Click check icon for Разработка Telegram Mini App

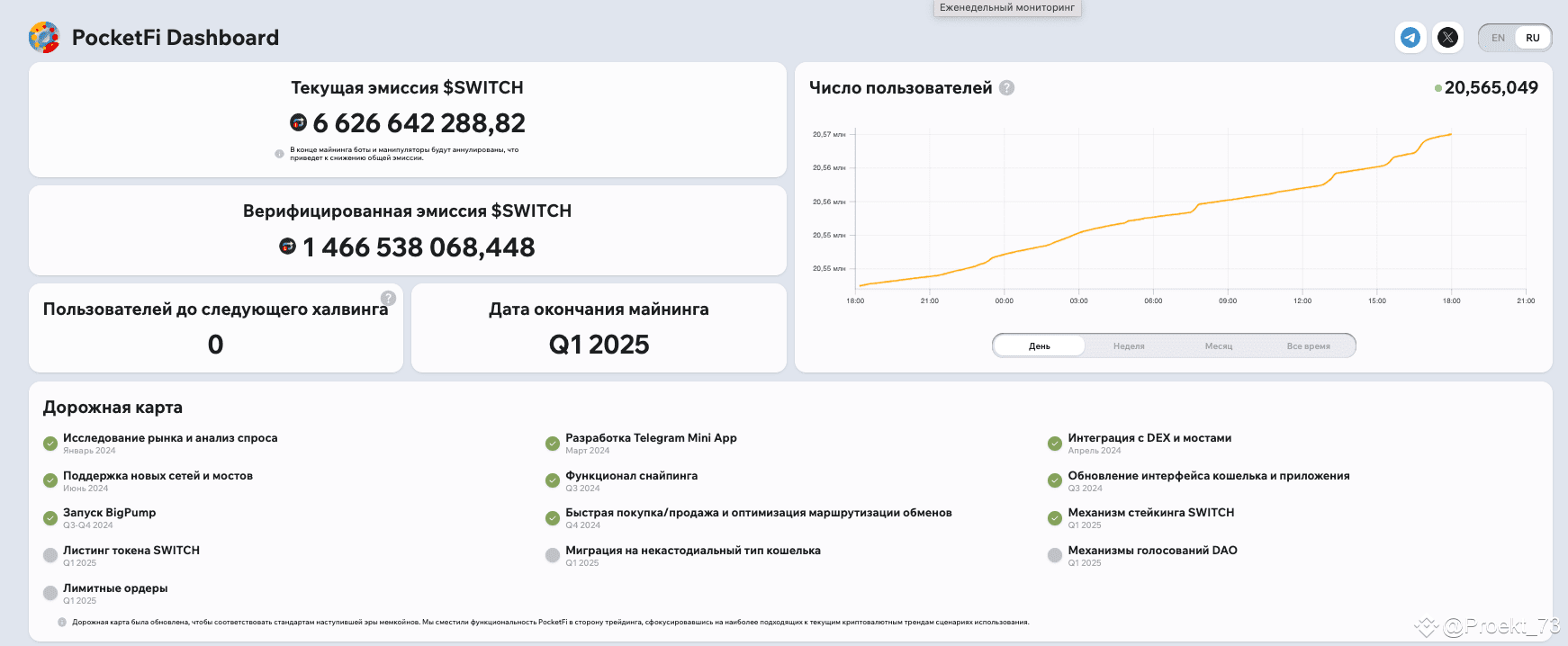(553, 444)
